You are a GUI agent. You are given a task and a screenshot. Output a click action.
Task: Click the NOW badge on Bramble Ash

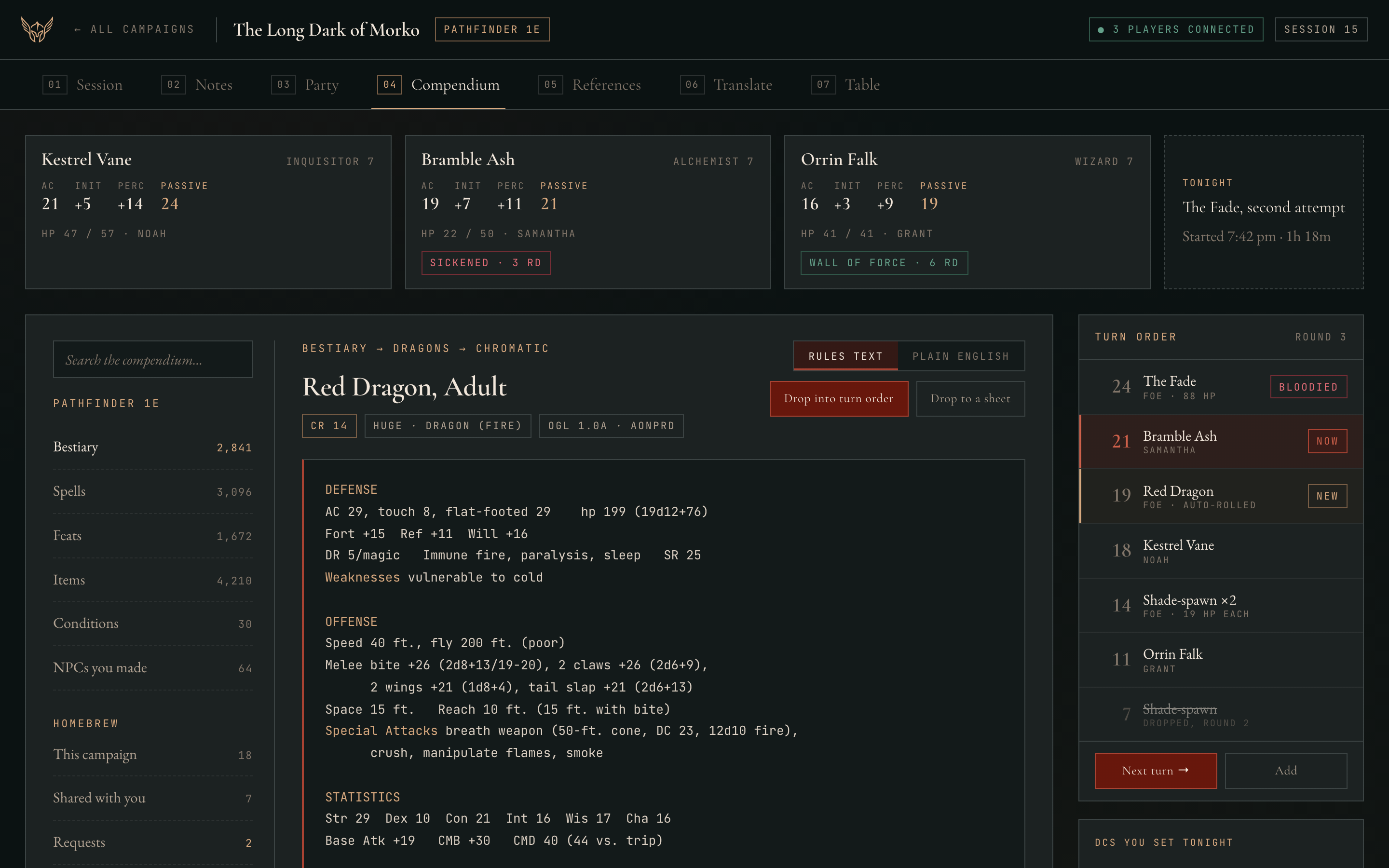coord(1327,441)
